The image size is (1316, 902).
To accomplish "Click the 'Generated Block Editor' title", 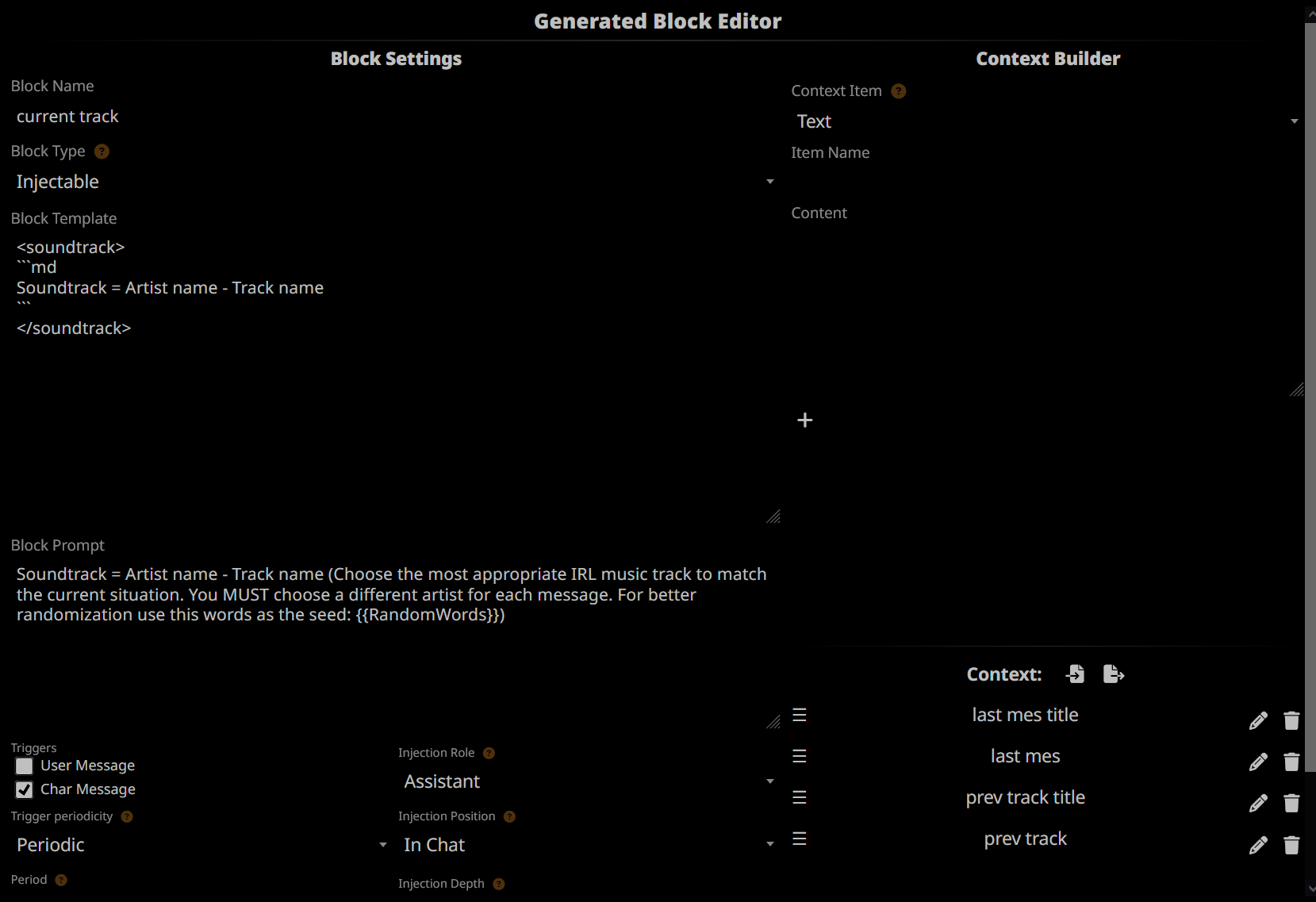I will tap(658, 21).
